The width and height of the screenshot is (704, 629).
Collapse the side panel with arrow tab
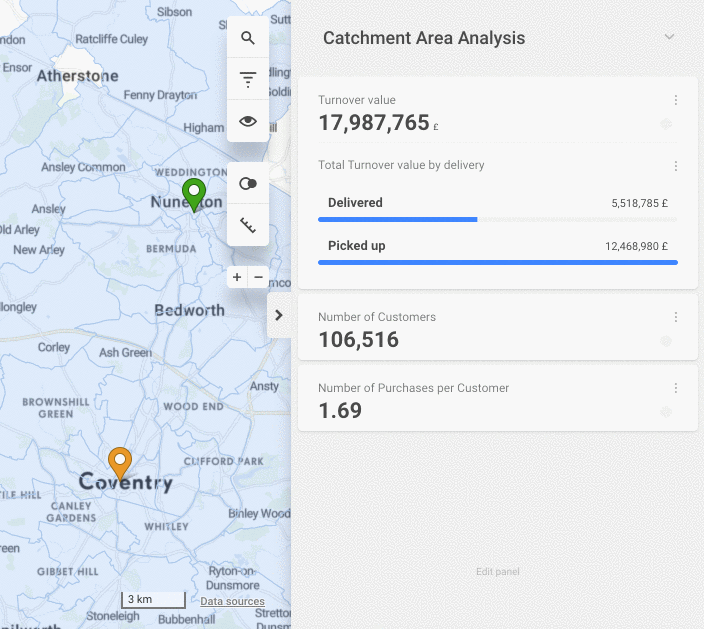point(279,315)
